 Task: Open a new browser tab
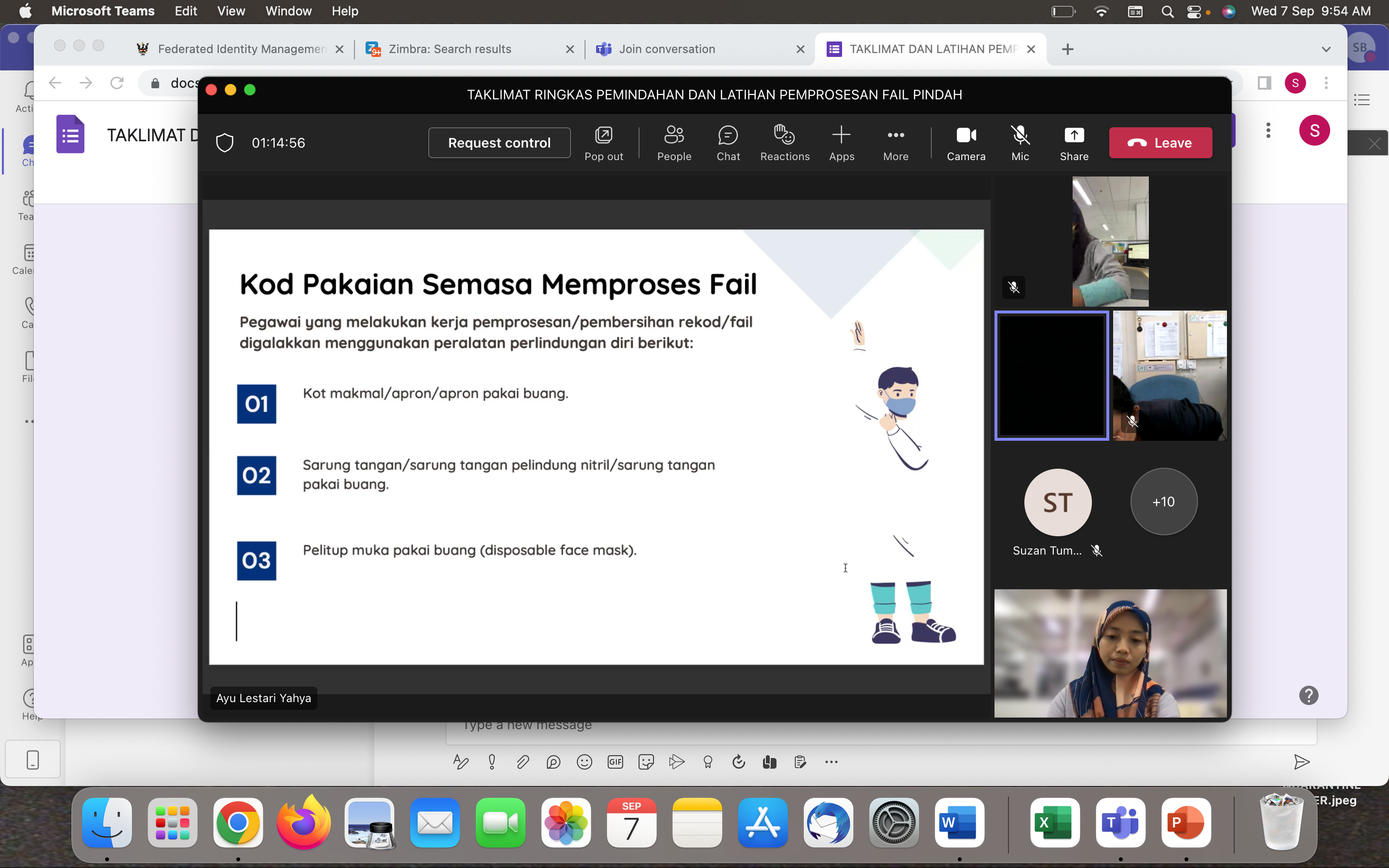point(1068,49)
